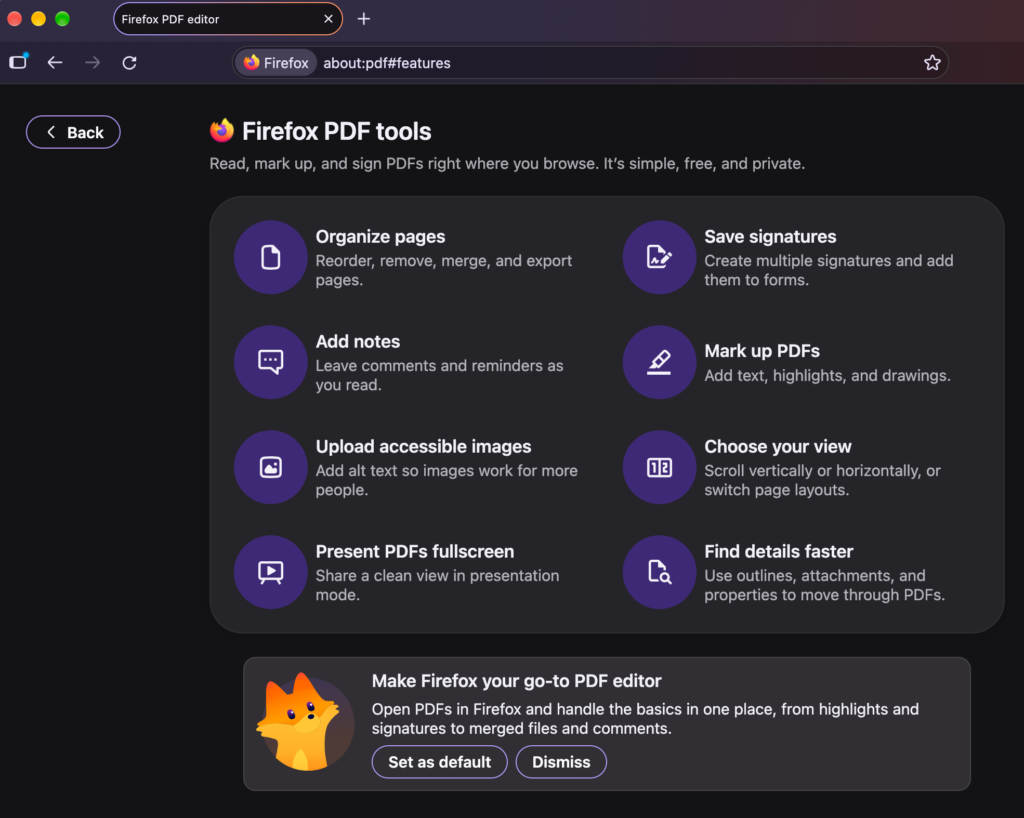Image resolution: width=1024 pixels, height=818 pixels.
Task: Click the Organize pages heading
Action: (380, 236)
